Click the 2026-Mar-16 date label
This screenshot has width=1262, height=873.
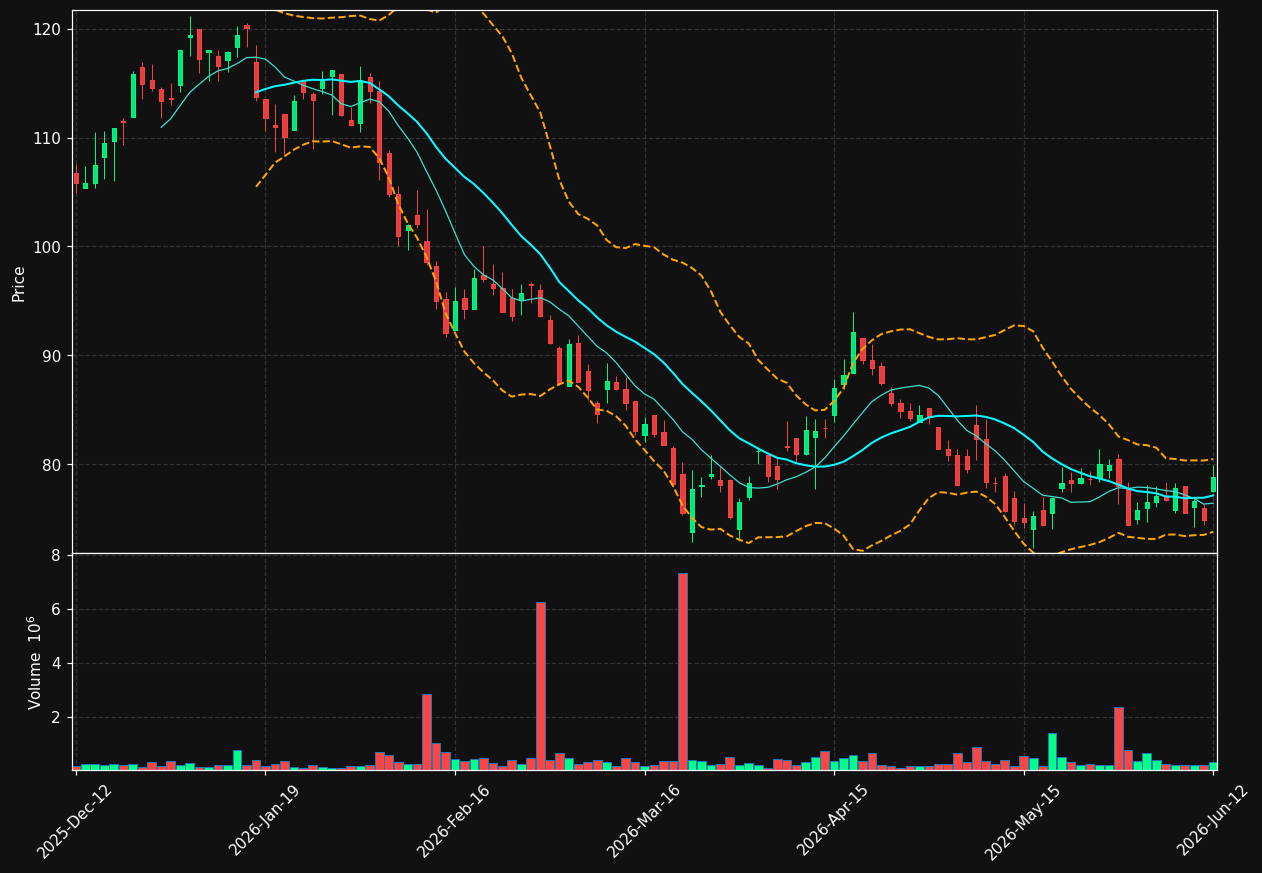tap(644, 821)
